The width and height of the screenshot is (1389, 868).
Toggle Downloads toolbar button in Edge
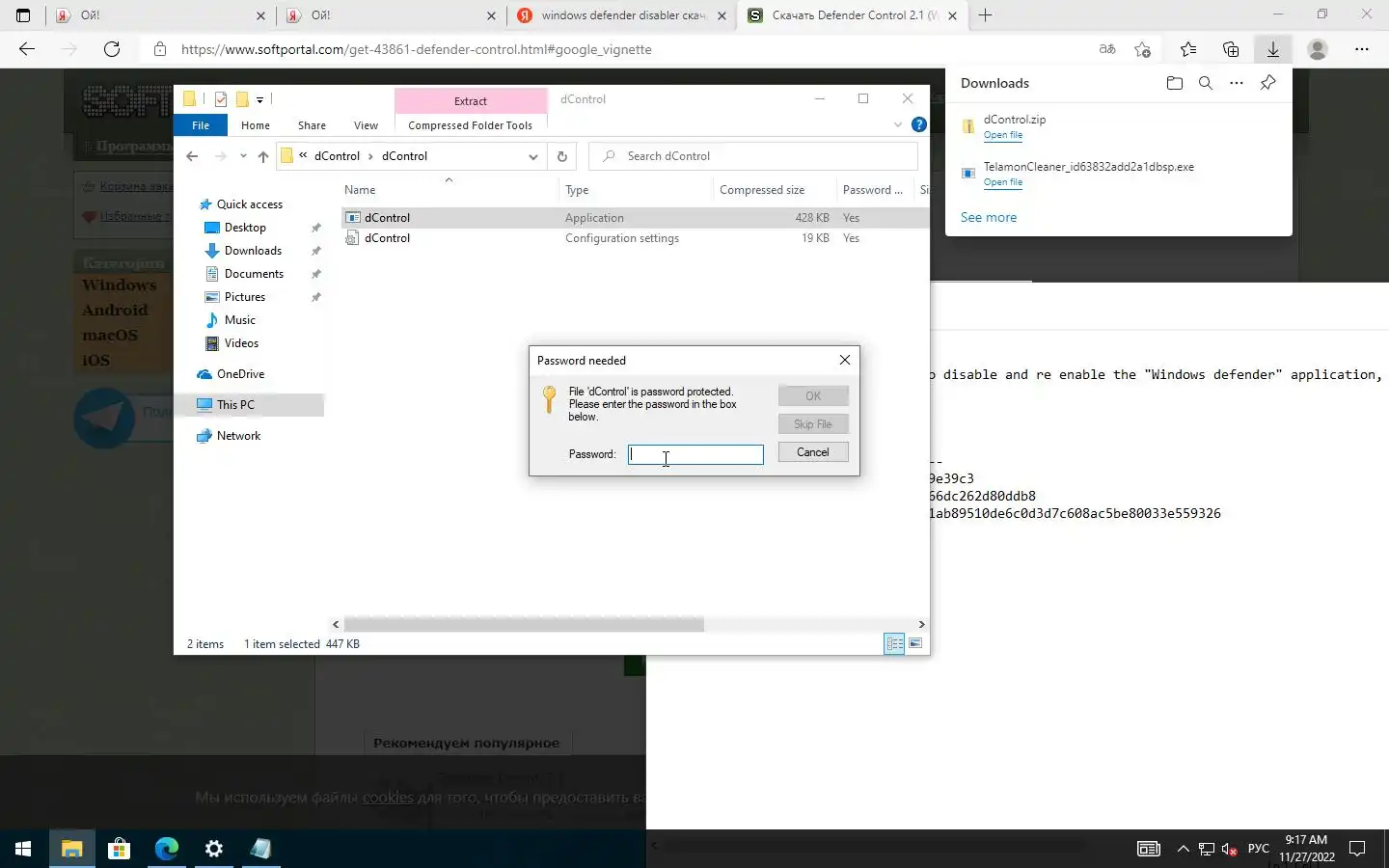1273,49
